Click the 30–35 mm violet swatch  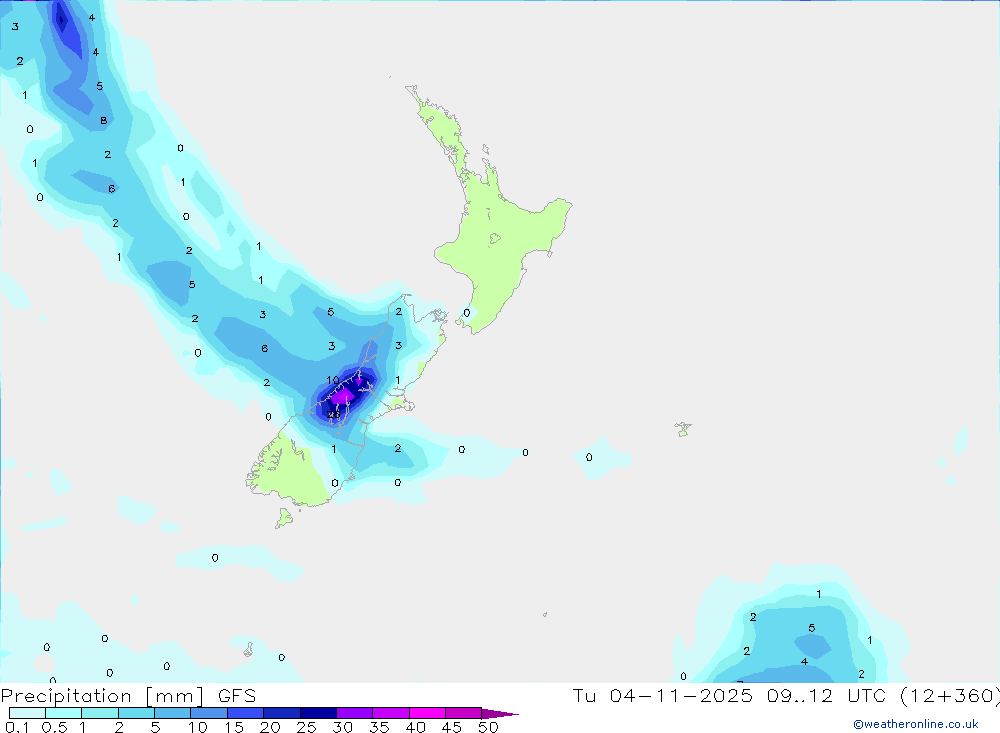354,713
